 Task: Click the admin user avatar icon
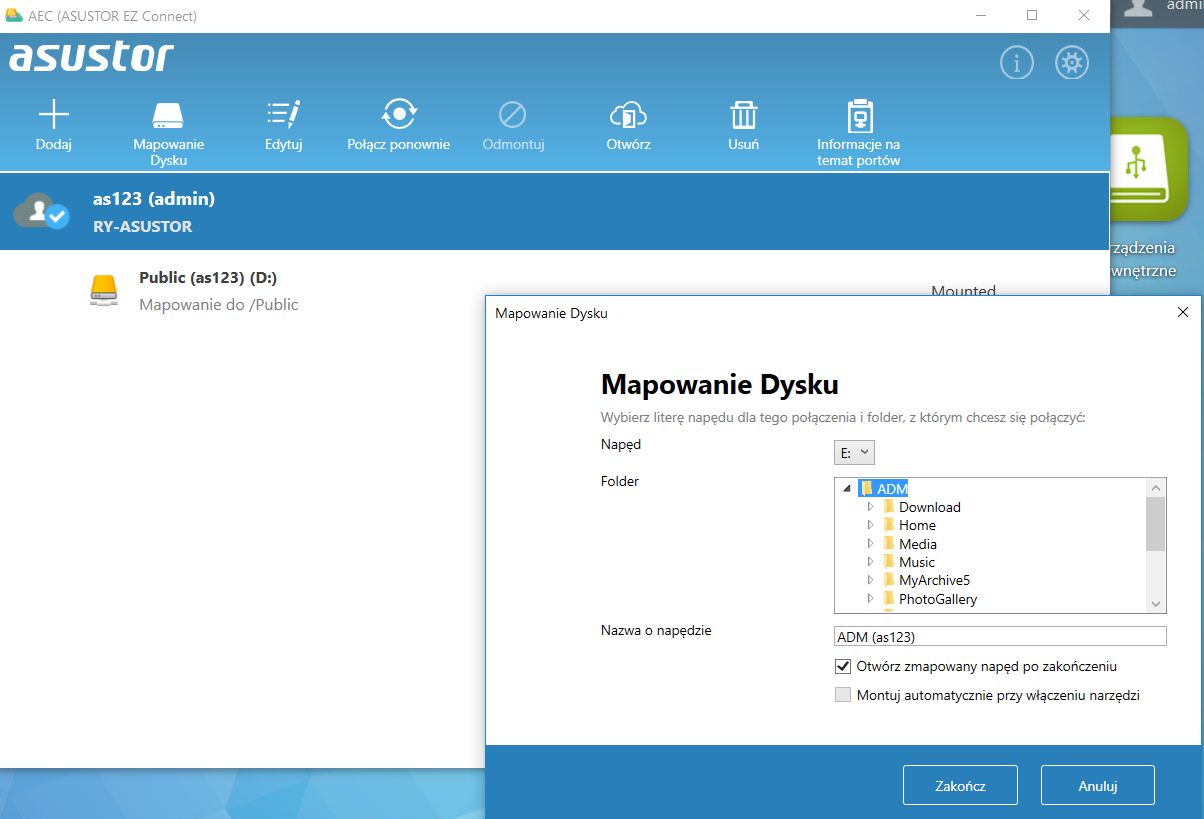pos(1138,6)
